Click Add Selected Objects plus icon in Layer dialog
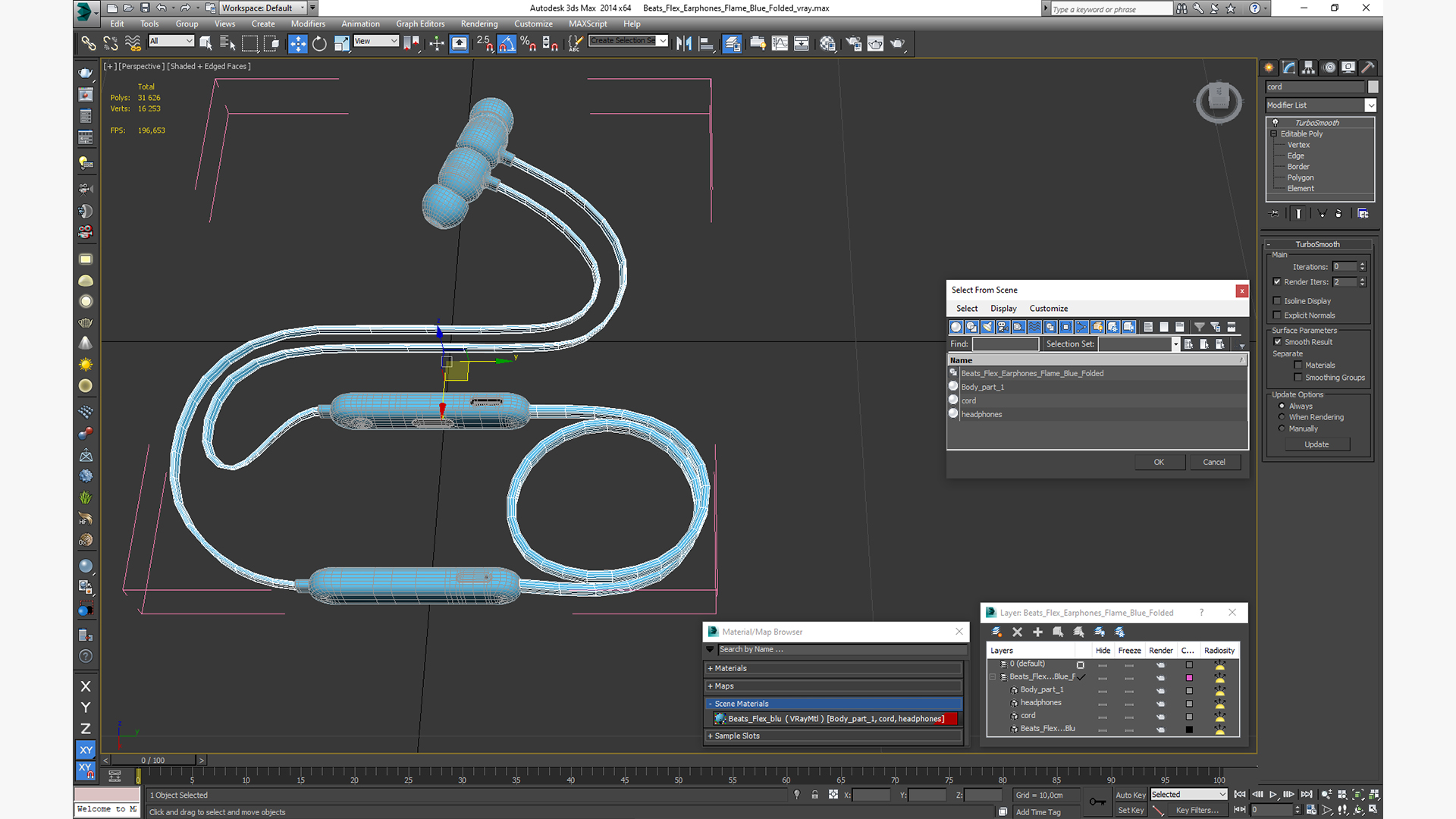 pos(1037,632)
